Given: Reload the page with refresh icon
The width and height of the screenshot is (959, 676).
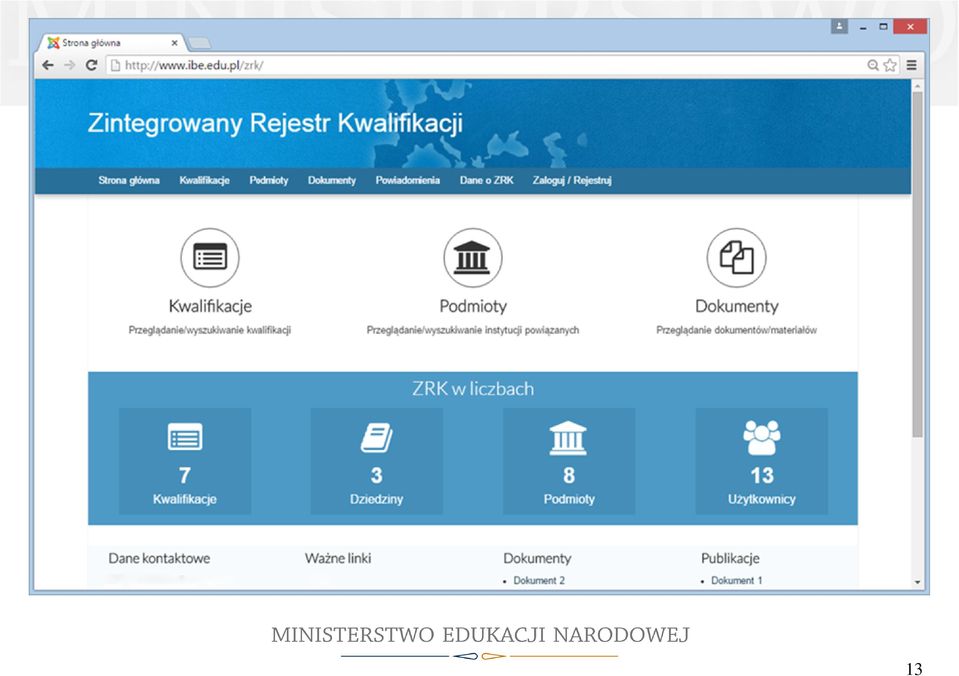Looking at the screenshot, I should (x=92, y=65).
